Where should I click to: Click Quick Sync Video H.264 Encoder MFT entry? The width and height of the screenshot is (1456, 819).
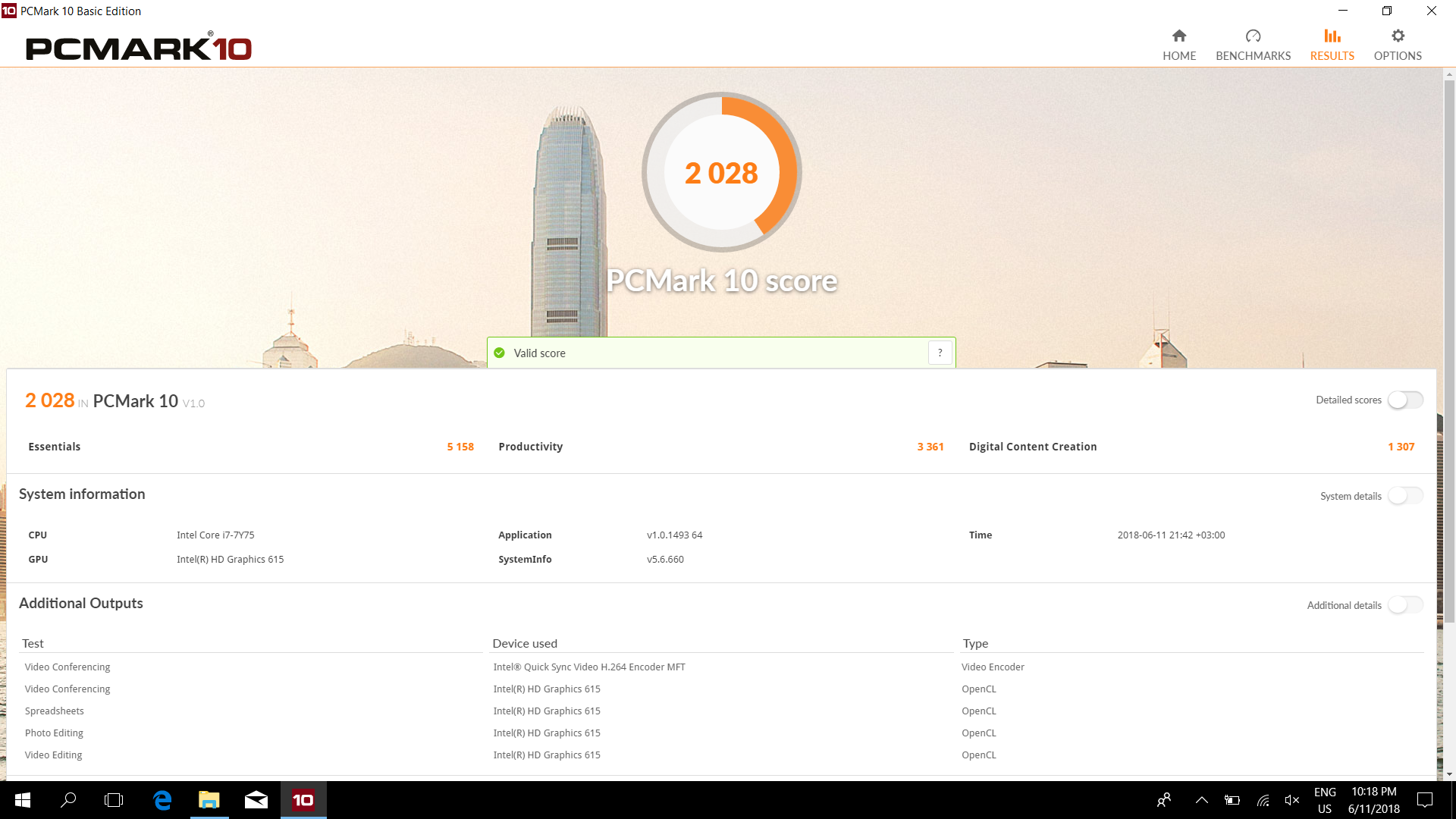589,667
